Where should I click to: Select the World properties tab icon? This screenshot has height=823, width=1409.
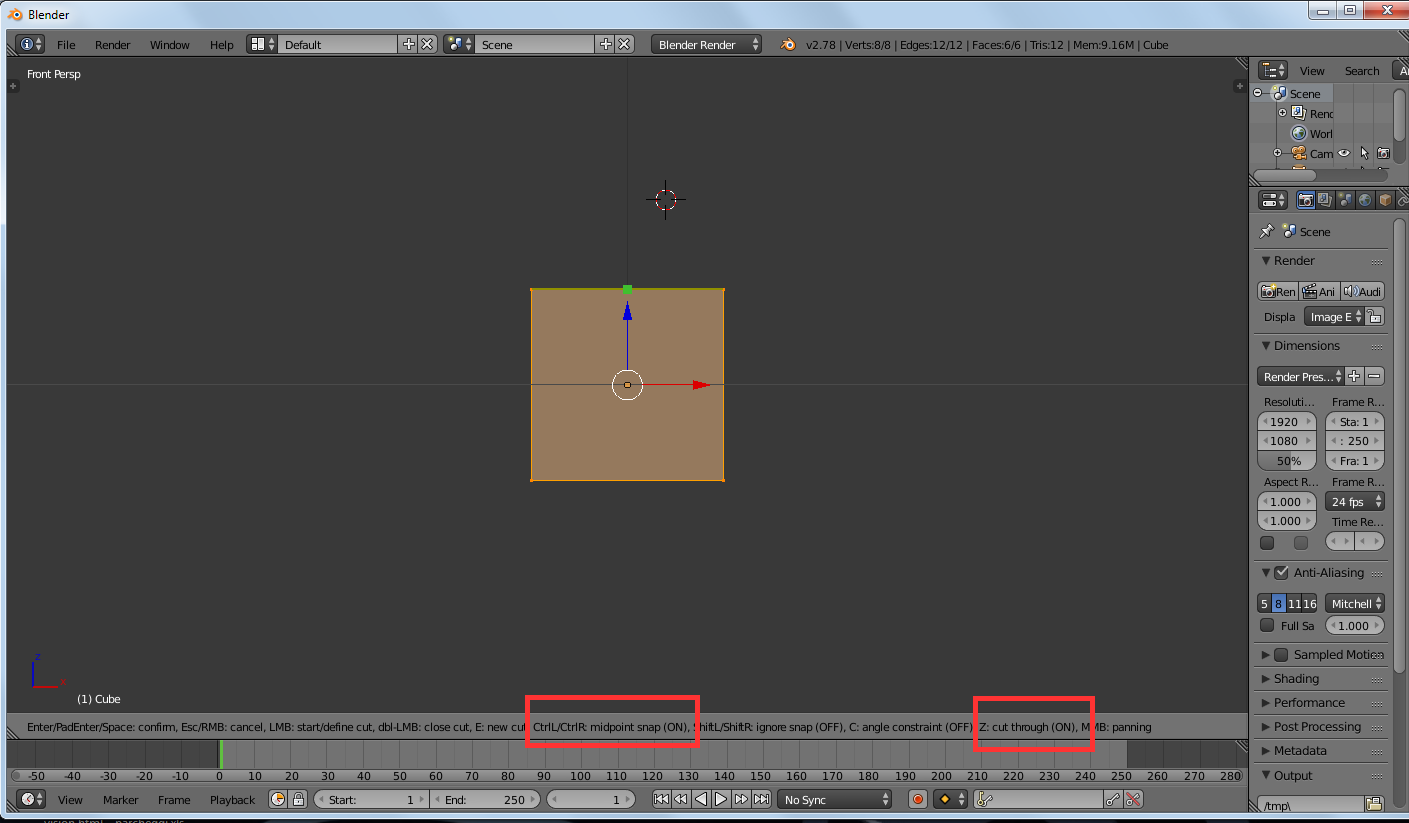[x=1365, y=200]
